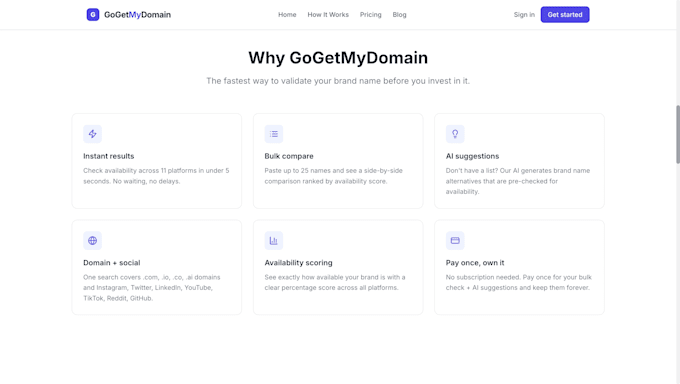Viewport: 680px width, 384px height.
Task: Click the lightbulb AI suggestions icon
Action: pyautogui.click(x=455, y=134)
